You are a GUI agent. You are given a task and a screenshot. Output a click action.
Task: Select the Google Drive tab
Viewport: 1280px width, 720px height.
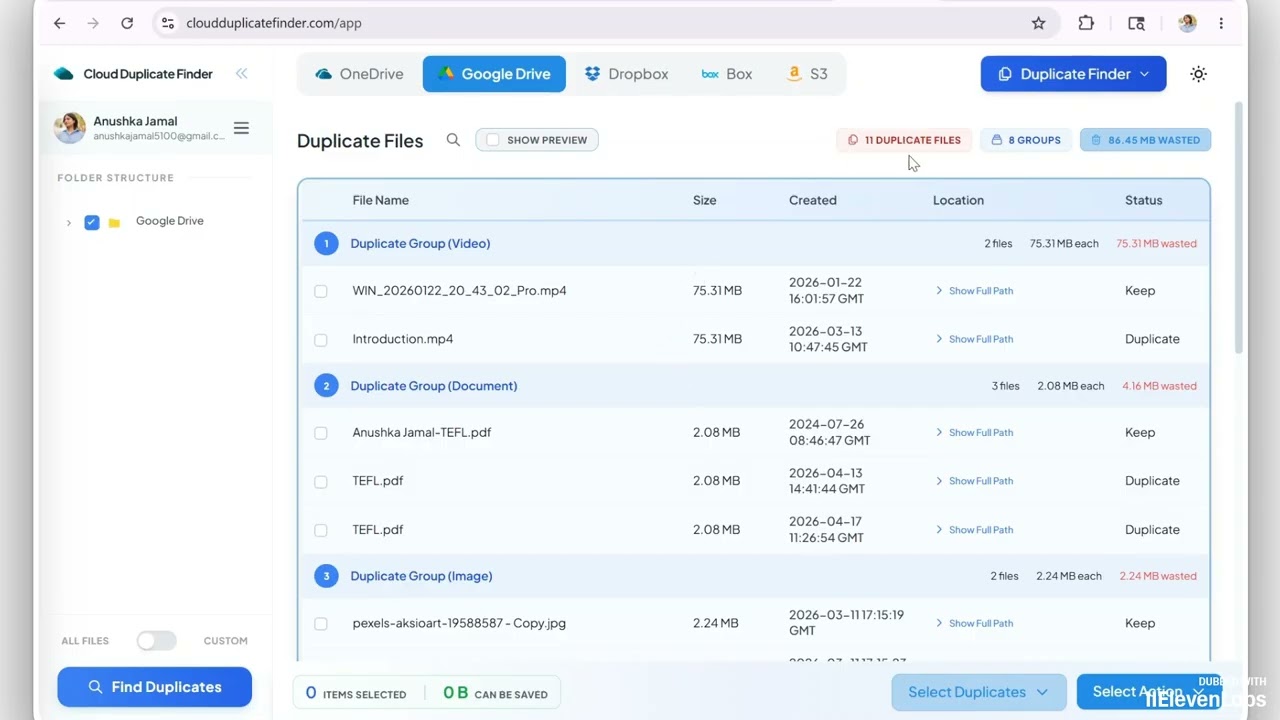click(494, 74)
